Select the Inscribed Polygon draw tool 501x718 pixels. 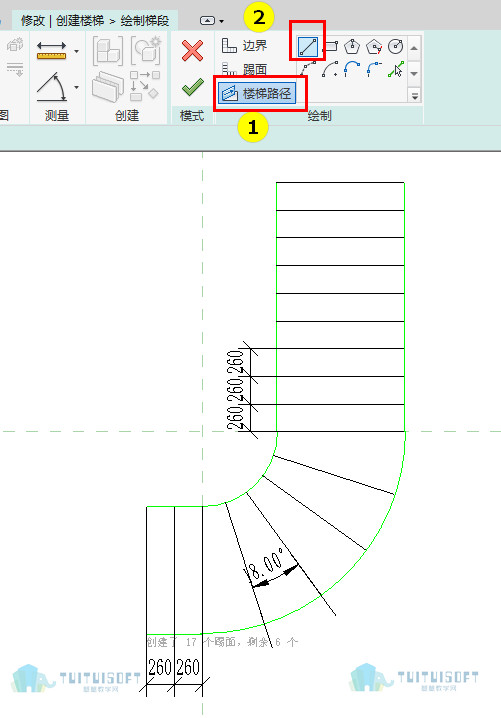[x=352, y=46]
